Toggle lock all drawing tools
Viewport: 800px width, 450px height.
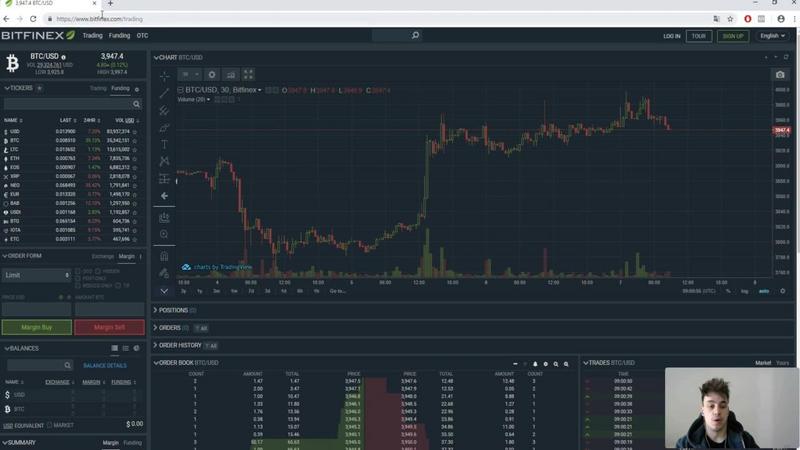point(164,273)
